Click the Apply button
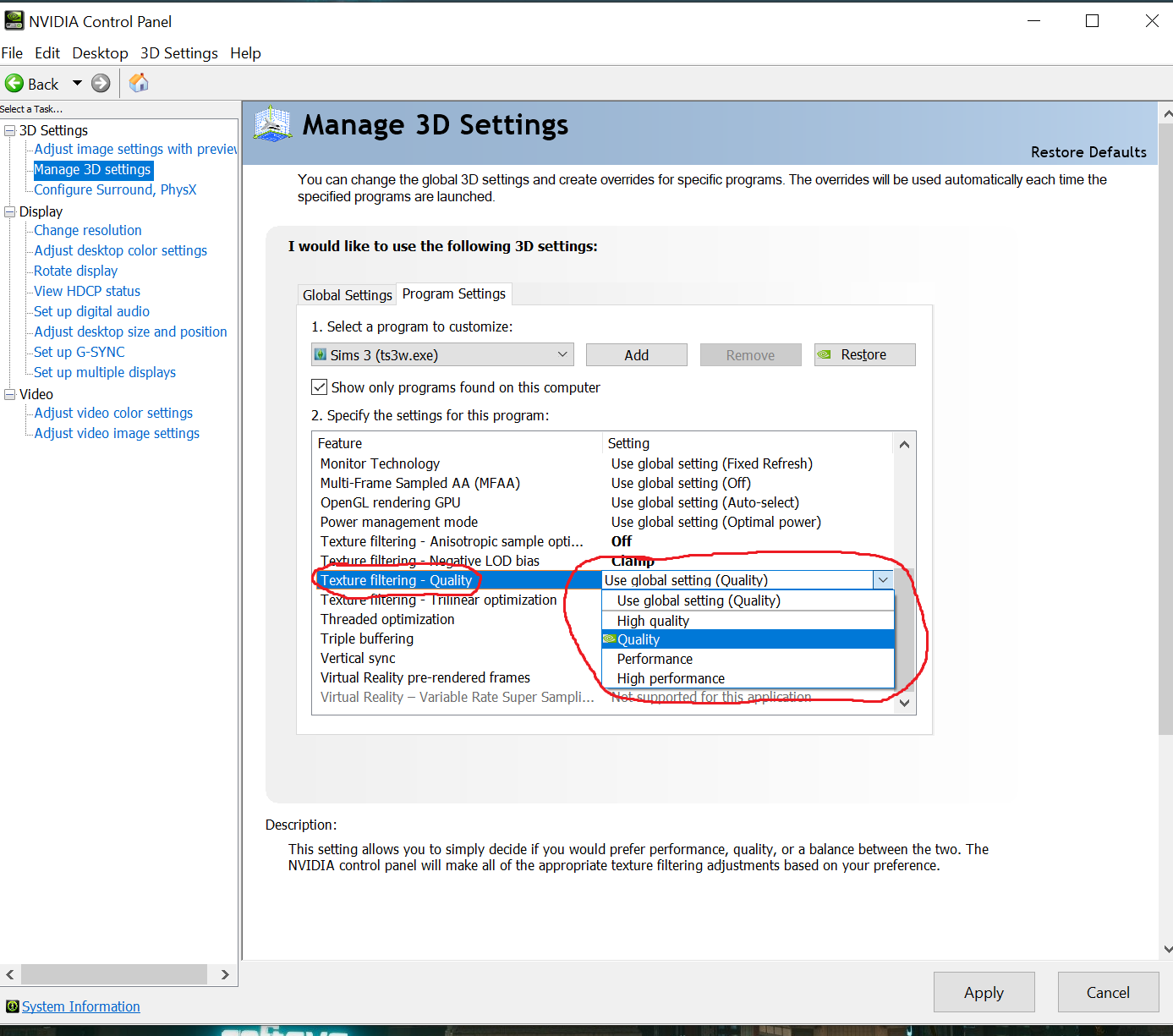This screenshot has width=1173, height=1036. 984,992
